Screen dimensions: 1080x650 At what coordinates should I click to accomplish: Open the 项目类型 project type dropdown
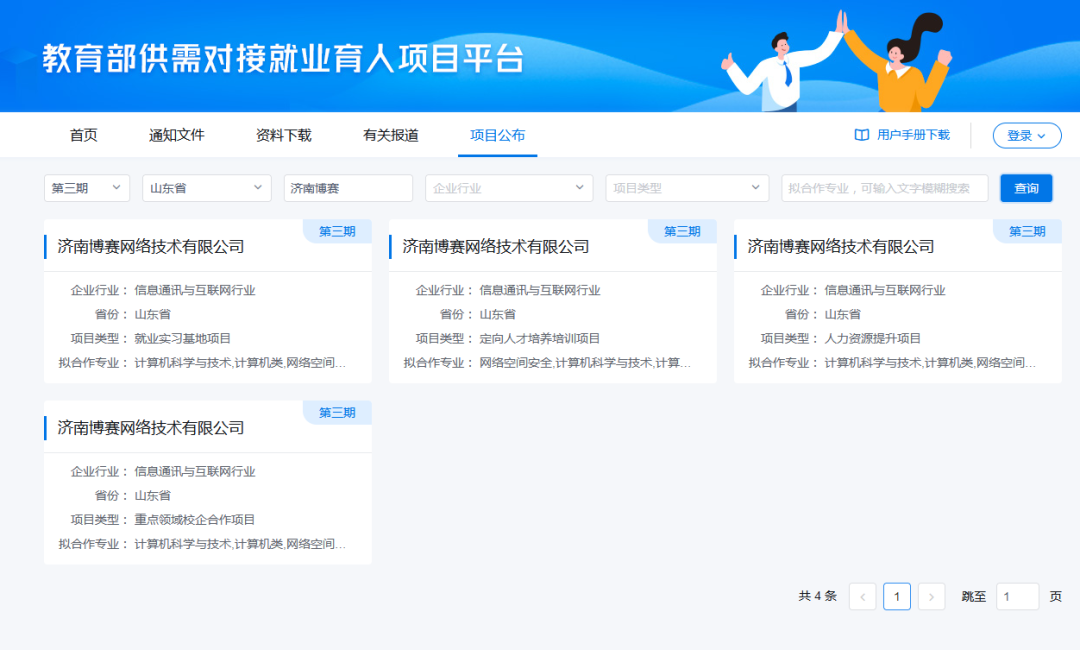(x=687, y=188)
